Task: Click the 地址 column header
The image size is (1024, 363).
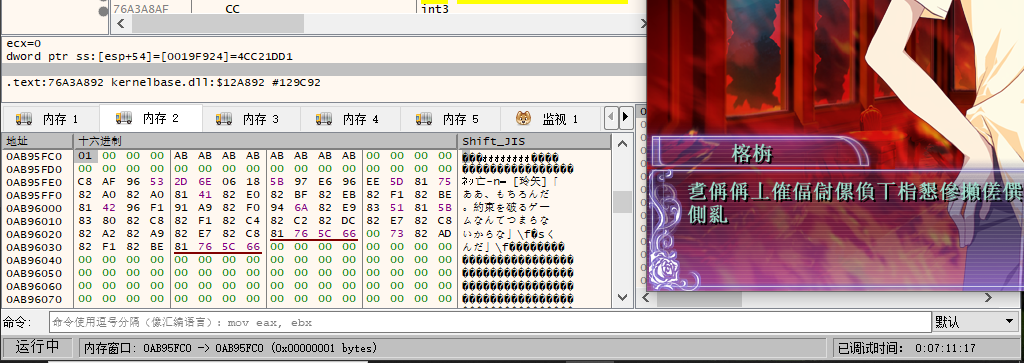Action: click(x=37, y=141)
